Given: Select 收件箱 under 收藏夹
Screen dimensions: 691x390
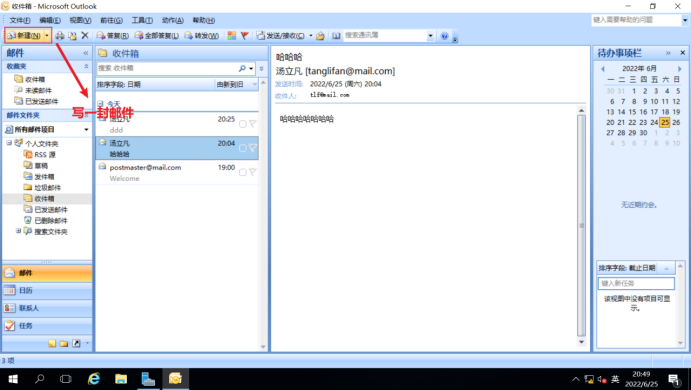Looking at the screenshot, I should coord(35,79).
